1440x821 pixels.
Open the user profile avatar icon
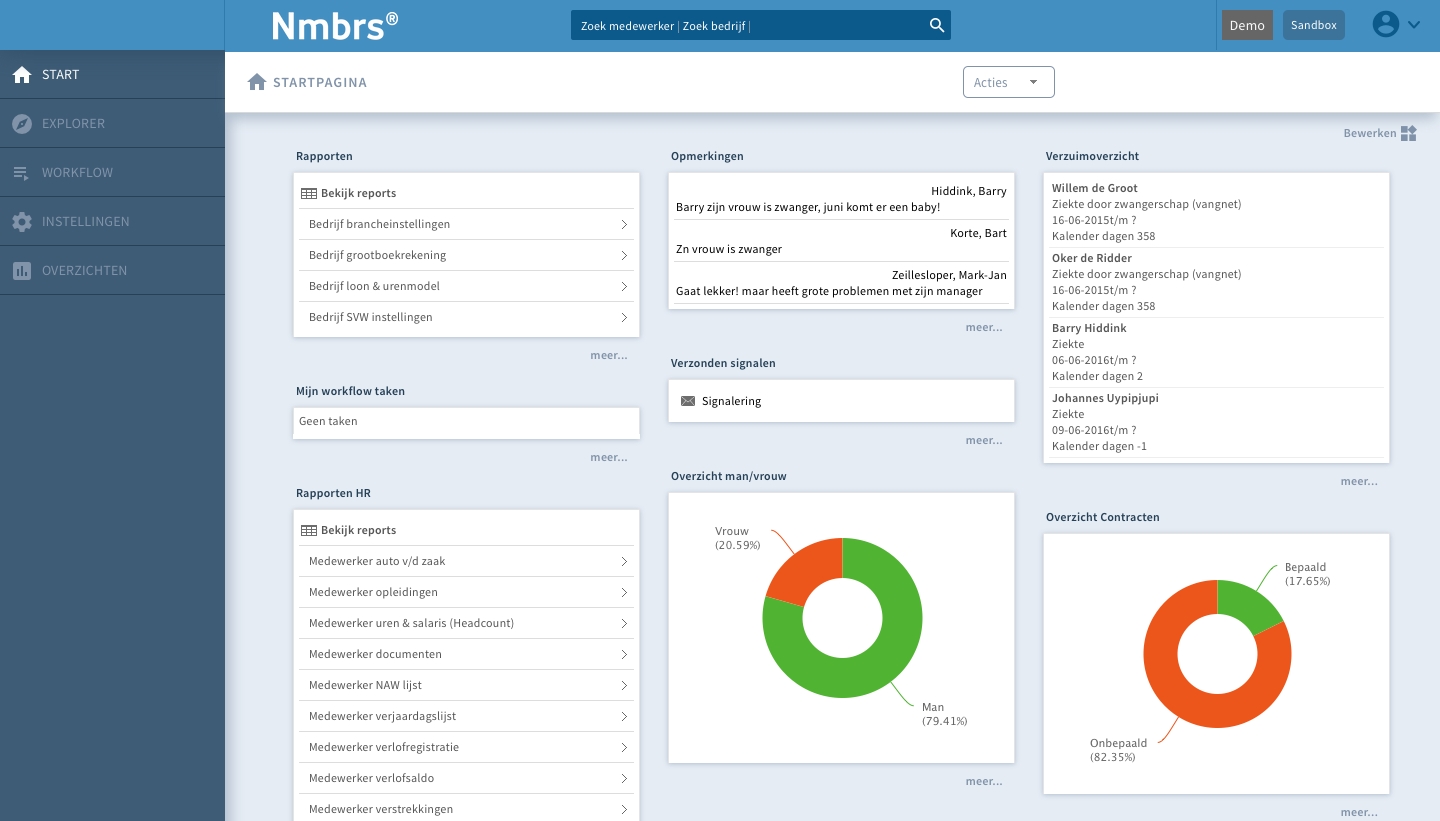[x=1385, y=25]
